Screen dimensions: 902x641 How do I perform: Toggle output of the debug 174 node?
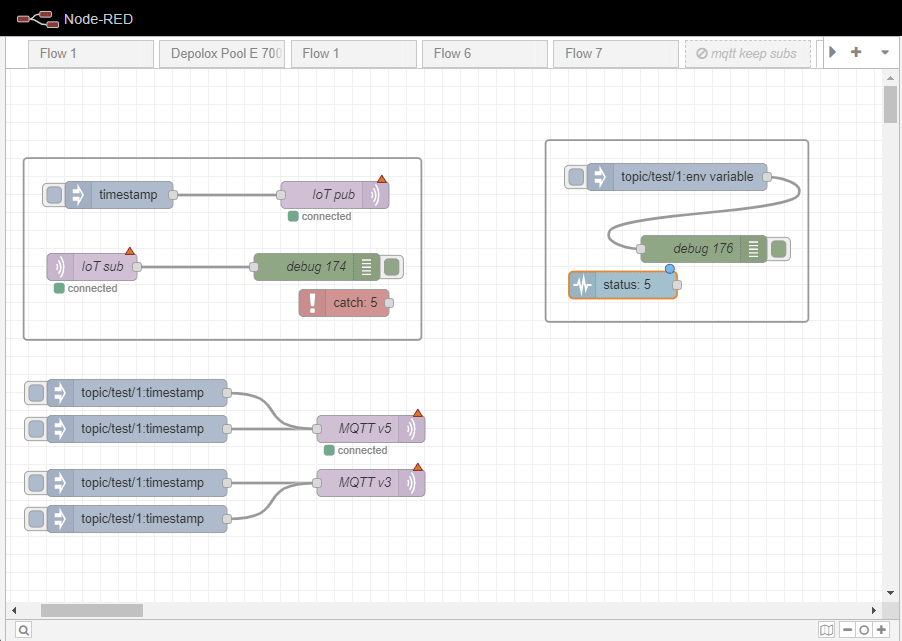[x=390, y=266]
